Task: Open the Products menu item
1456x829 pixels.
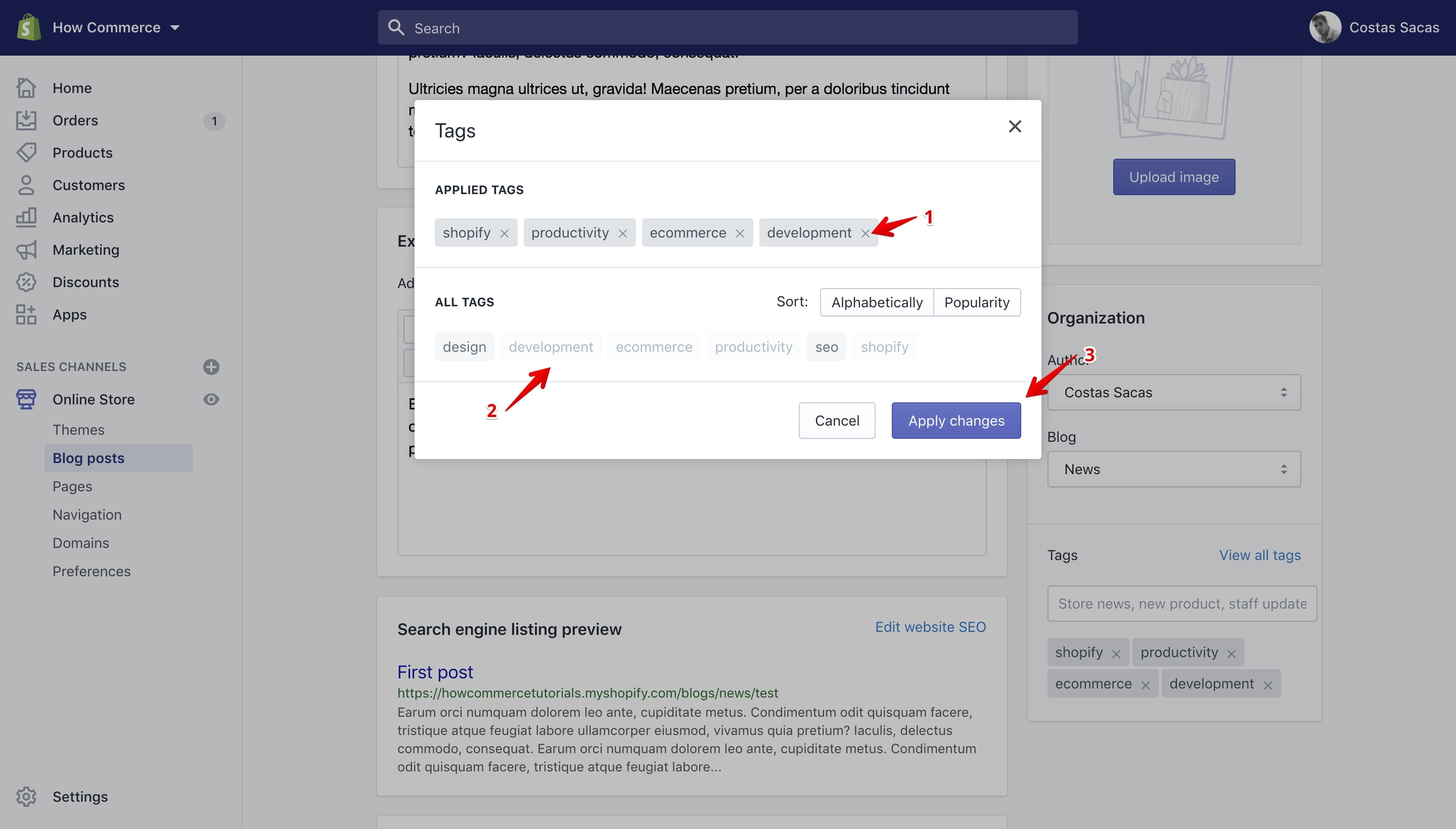Action: [x=82, y=153]
